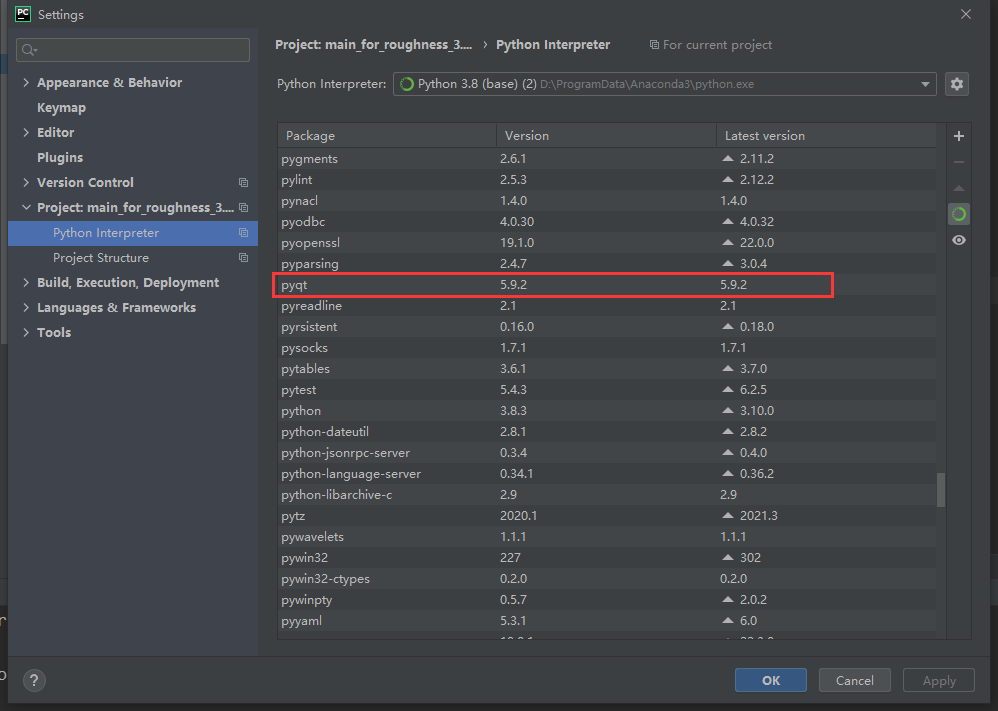The width and height of the screenshot is (998, 711).
Task: Toggle the Conda package manager button
Action: 959,214
